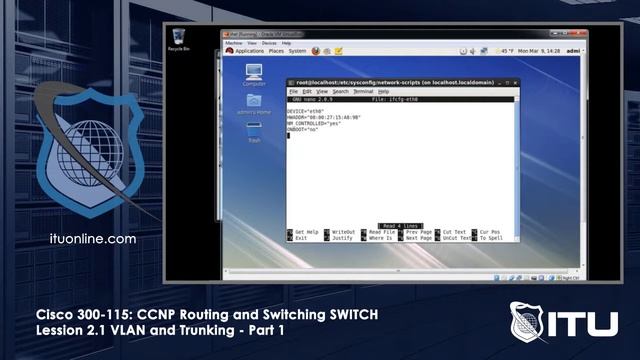The width and height of the screenshot is (640, 360).
Task: Click the WriteOut shortcut label
Action: click(x=343, y=232)
